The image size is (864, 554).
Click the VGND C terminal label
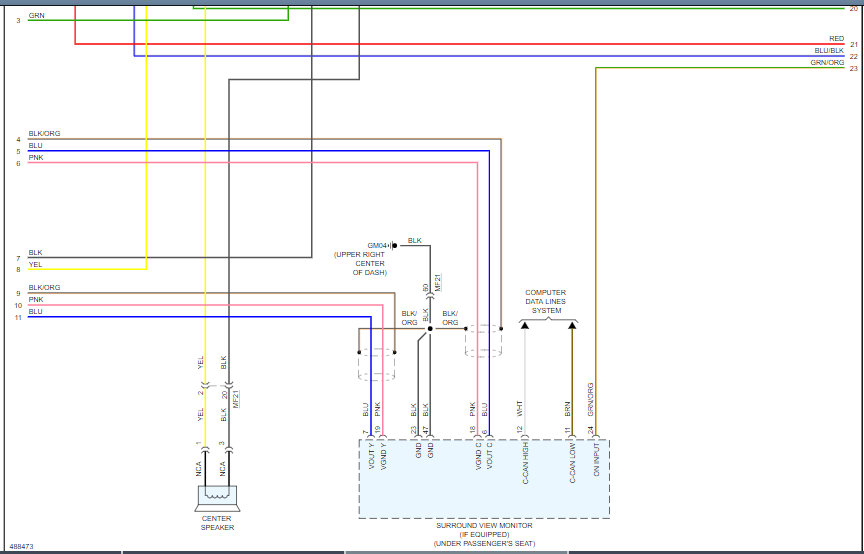point(478,457)
